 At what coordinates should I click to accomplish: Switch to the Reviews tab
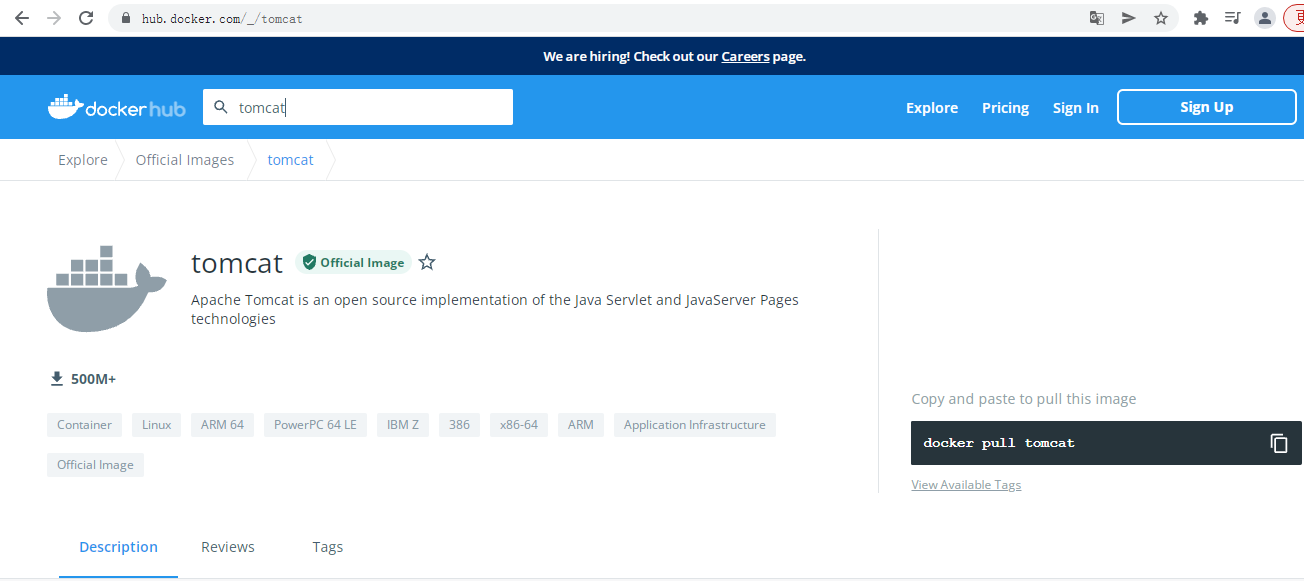pos(228,547)
